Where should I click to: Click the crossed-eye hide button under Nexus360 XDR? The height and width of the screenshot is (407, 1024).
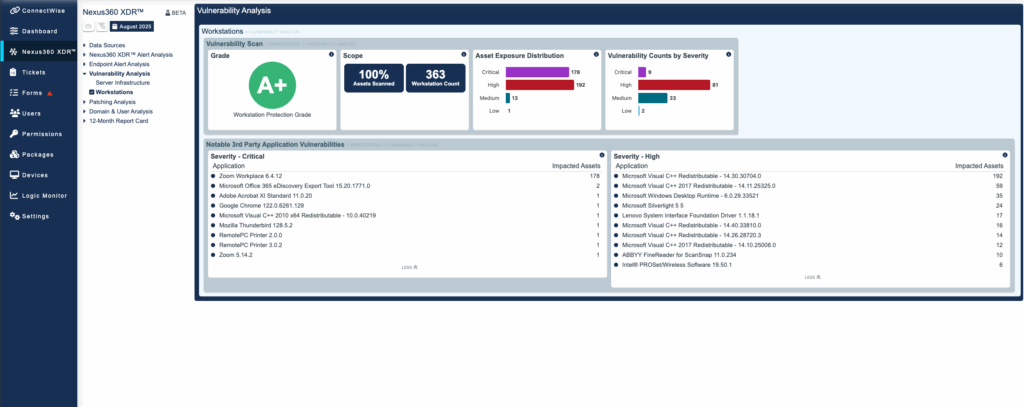click(x=88, y=26)
